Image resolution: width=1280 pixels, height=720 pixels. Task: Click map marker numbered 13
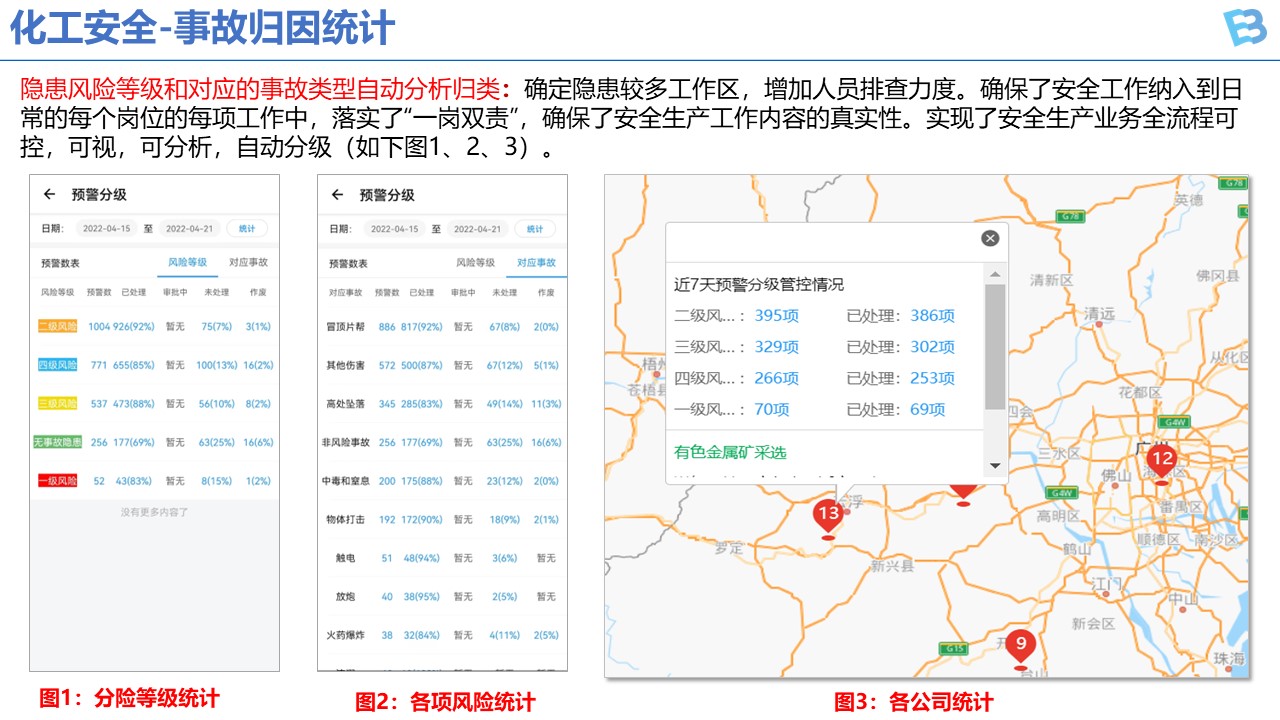point(828,515)
